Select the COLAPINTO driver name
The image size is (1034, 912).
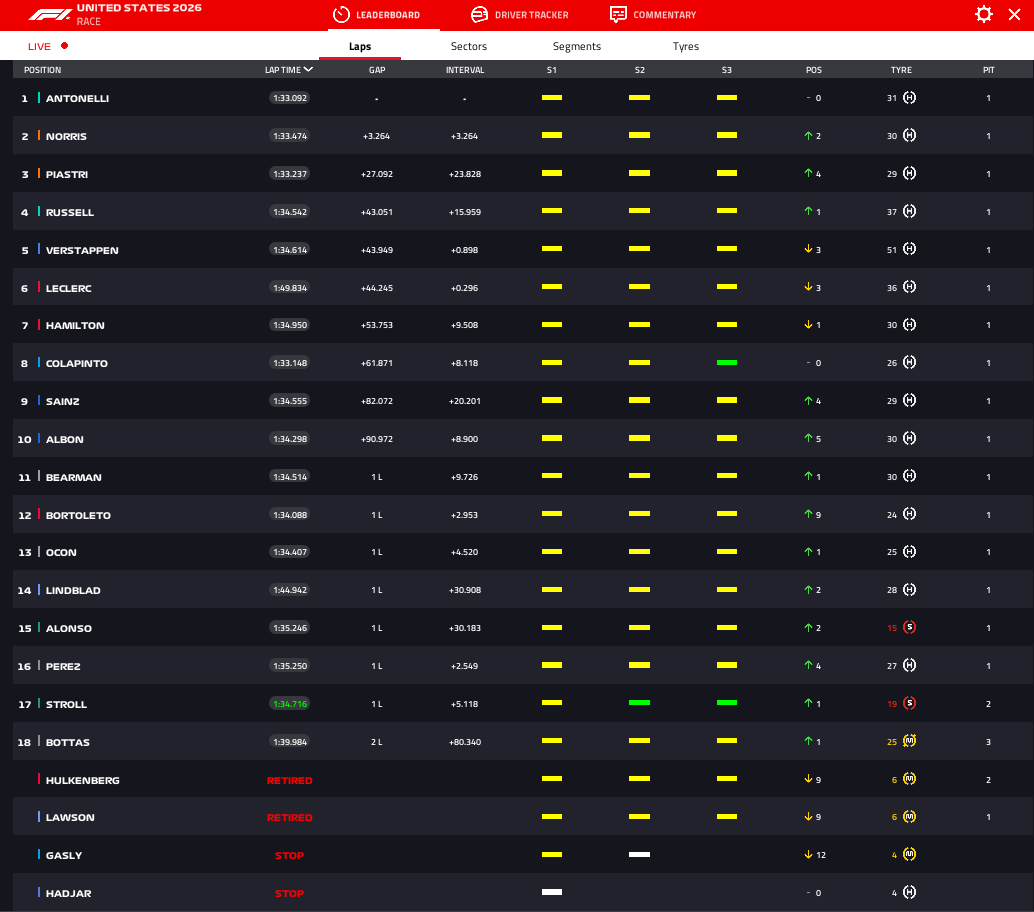tap(76, 363)
